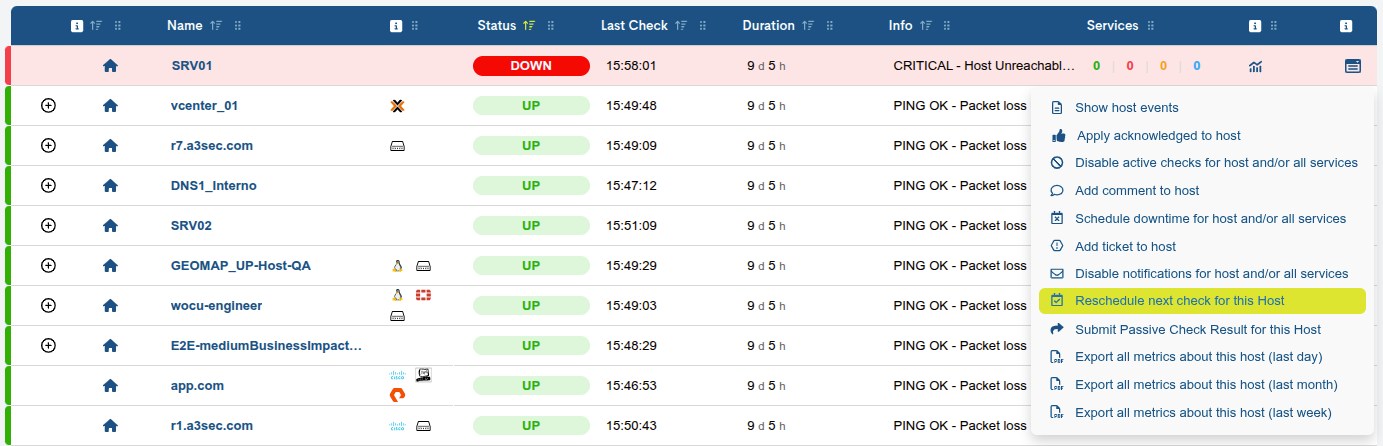
Task: Click the firewall icon on wocu-engineer row
Action: [423, 295]
